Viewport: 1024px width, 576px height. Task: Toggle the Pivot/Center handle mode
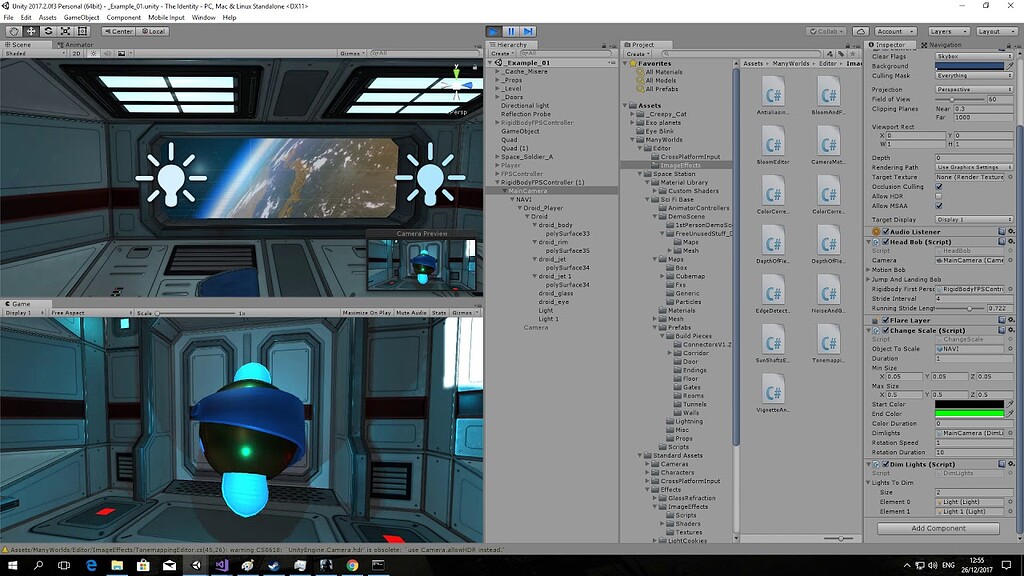[x=118, y=31]
